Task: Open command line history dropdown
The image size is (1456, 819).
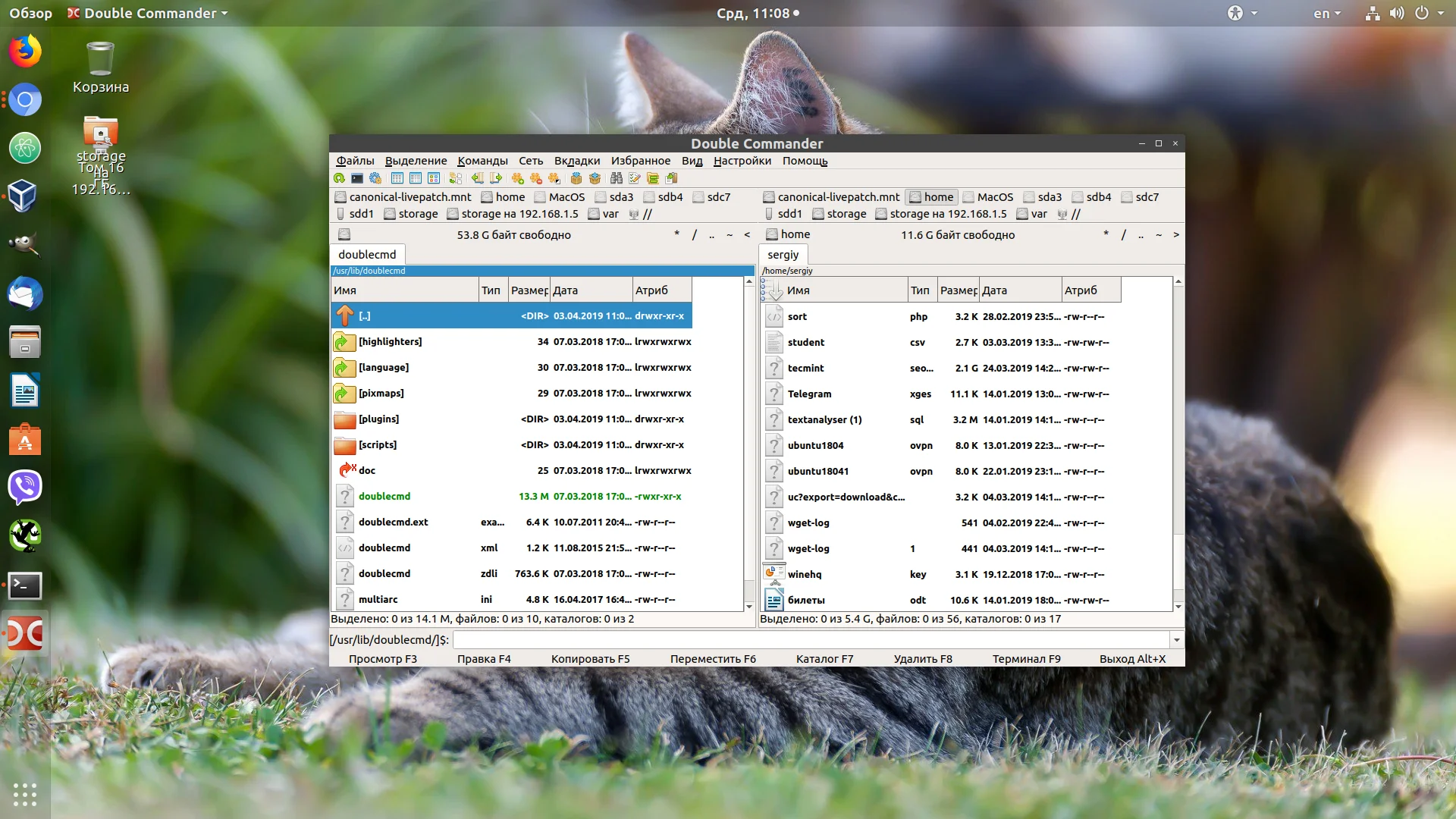Action: pyautogui.click(x=1176, y=640)
